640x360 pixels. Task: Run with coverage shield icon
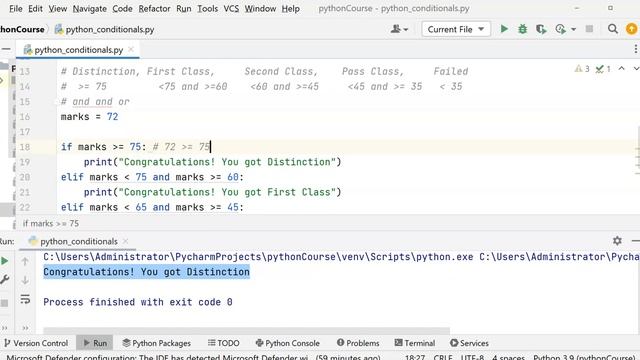coord(541,29)
